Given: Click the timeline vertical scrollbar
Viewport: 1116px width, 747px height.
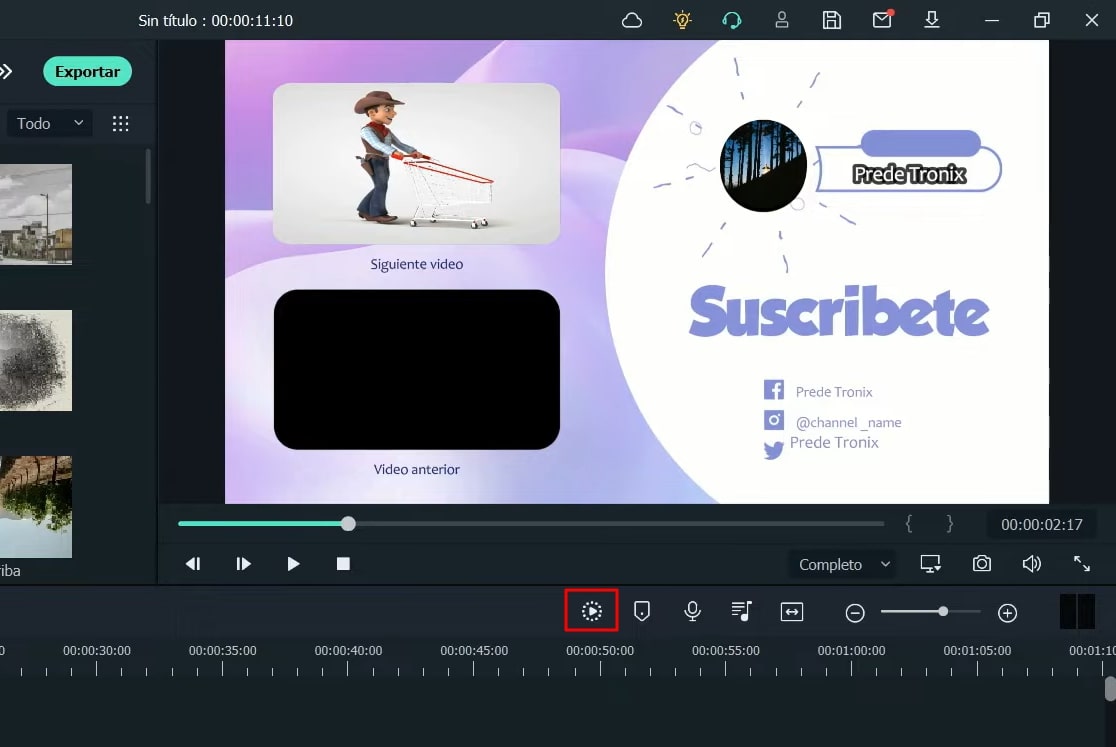Looking at the screenshot, I should pyautogui.click(x=1110, y=689).
